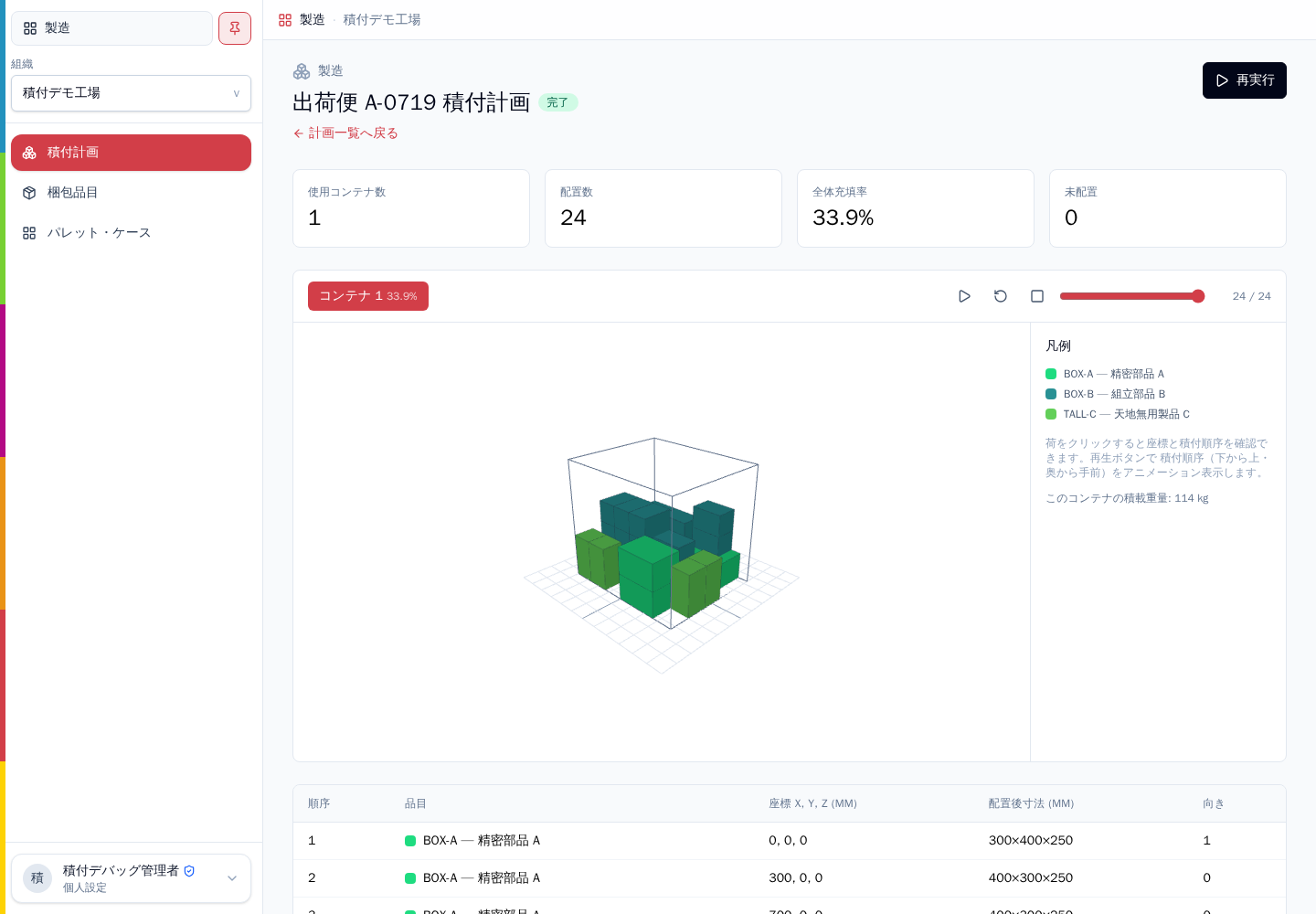Click the 再実行 button
This screenshot has height=914, width=1316.
[x=1244, y=80]
